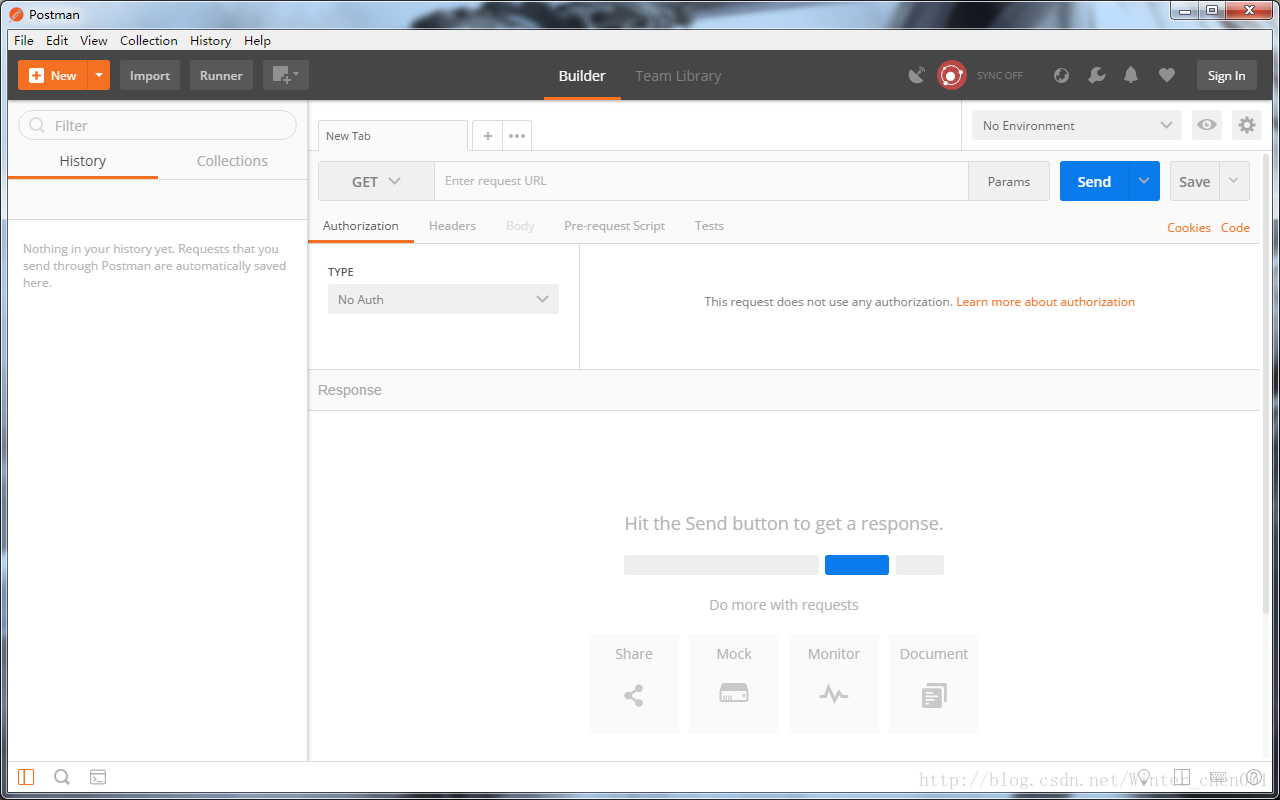Open the No Environment dropdown

pyautogui.click(x=1077, y=125)
